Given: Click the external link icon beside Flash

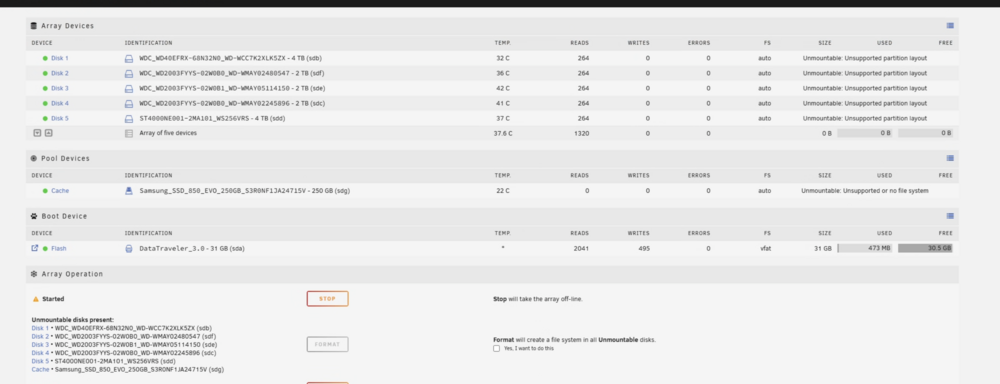Looking at the screenshot, I should (35, 248).
